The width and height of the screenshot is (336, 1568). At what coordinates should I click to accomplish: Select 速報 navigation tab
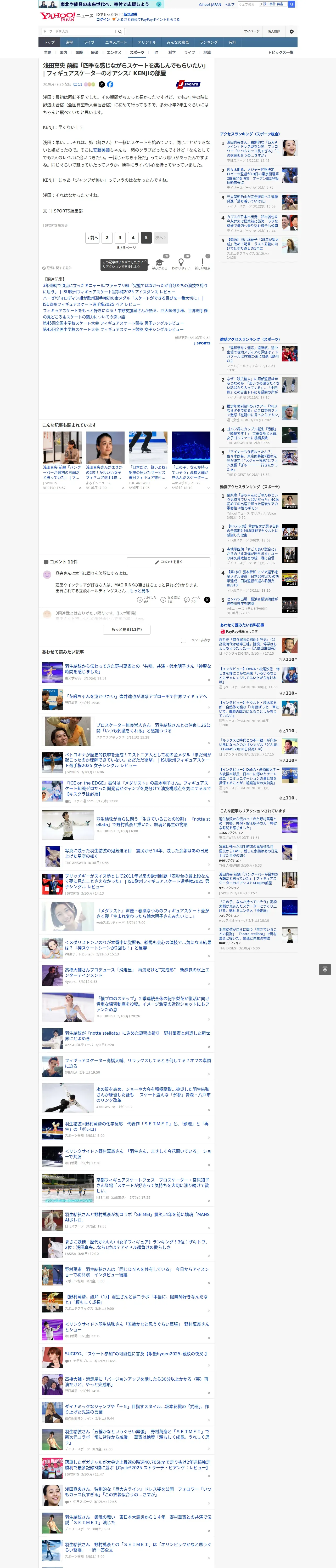(x=69, y=43)
